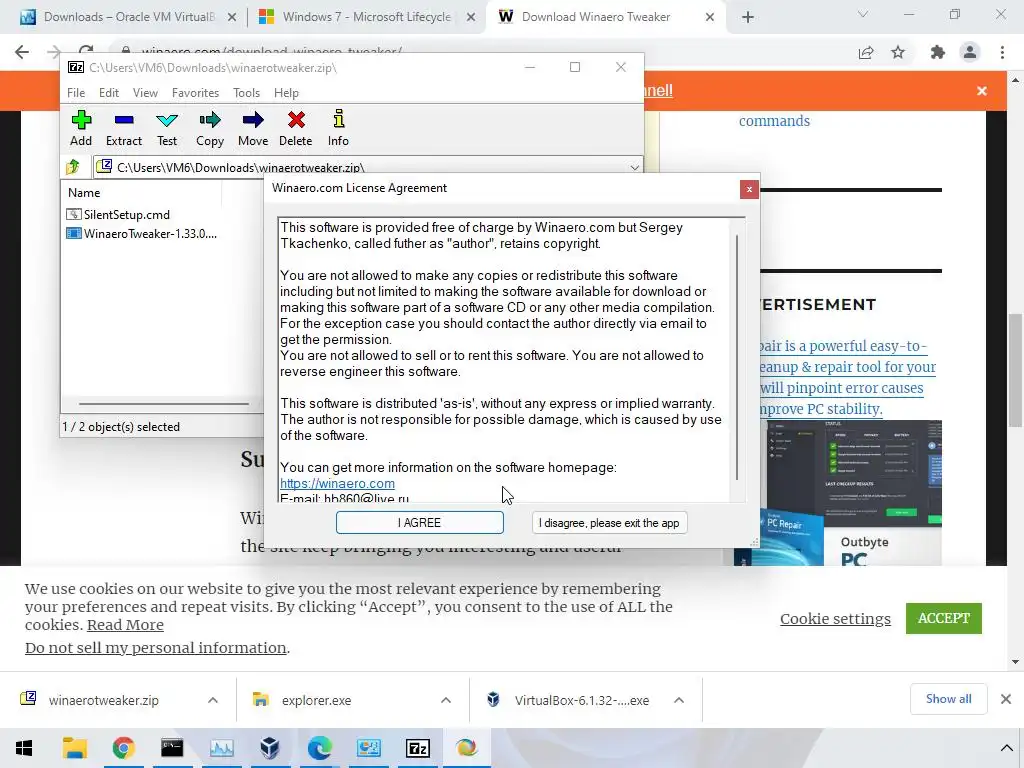Image resolution: width=1024 pixels, height=768 pixels.
Task: Open the 7-Zip Tools menu
Action: pos(246,93)
